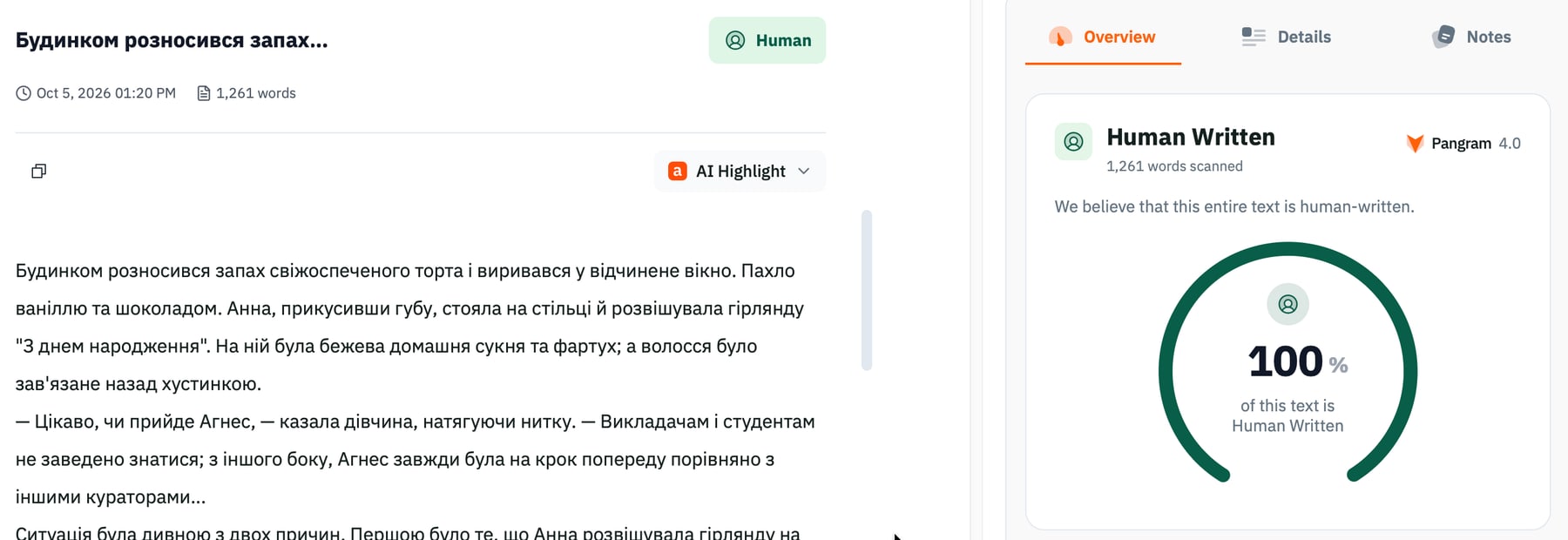Click the first paragraph line about торта
This screenshot has height=540, width=1568.
405,271
